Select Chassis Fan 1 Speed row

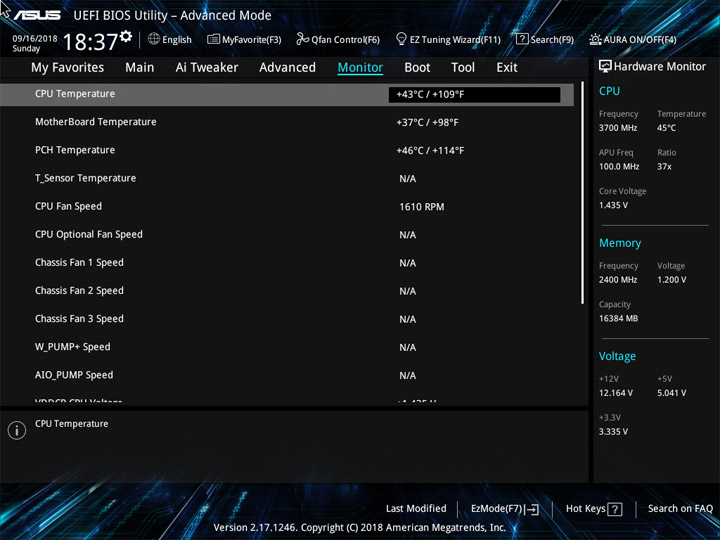[287, 263]
